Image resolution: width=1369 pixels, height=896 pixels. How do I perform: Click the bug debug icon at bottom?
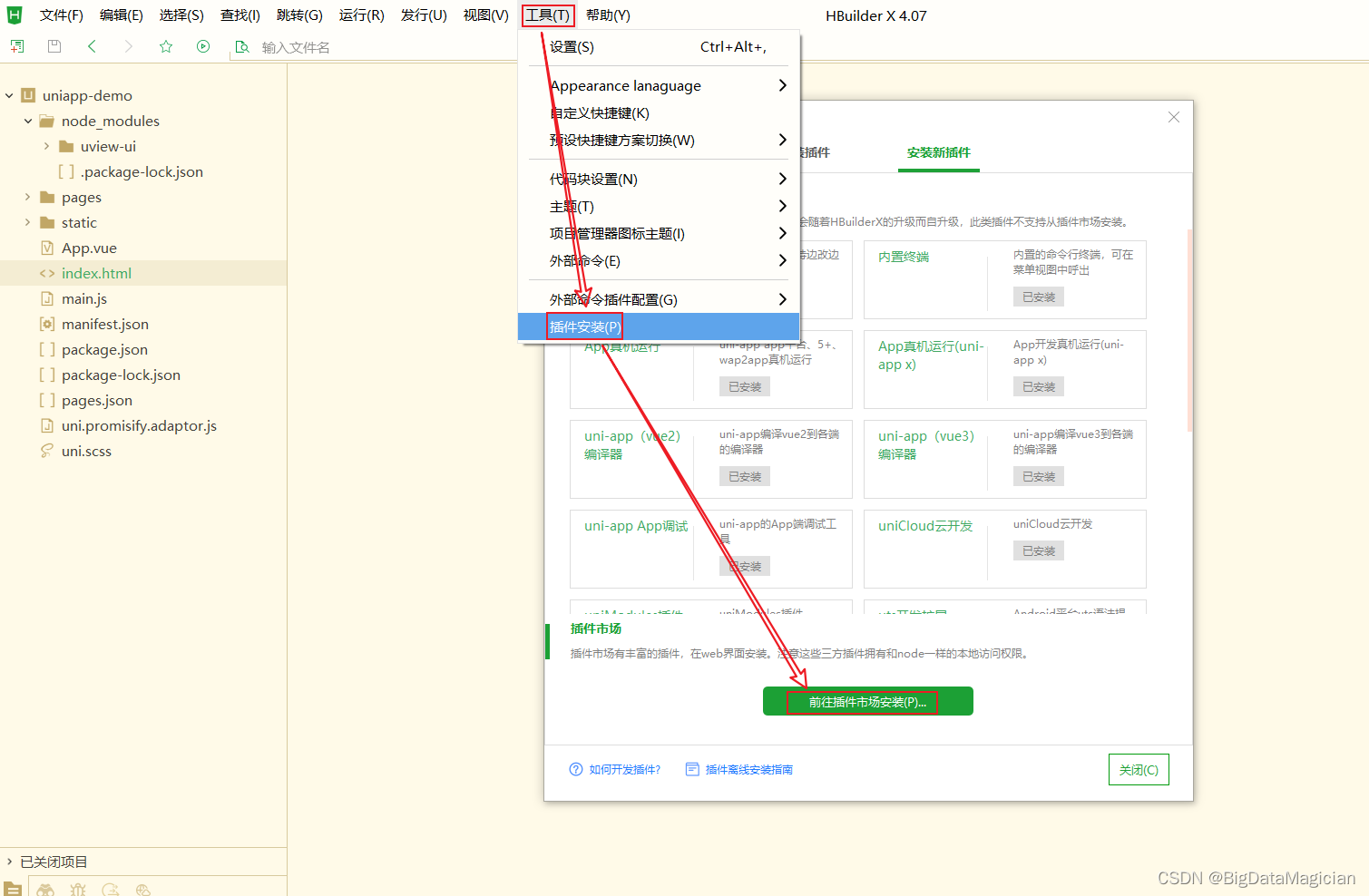(78, 890)
